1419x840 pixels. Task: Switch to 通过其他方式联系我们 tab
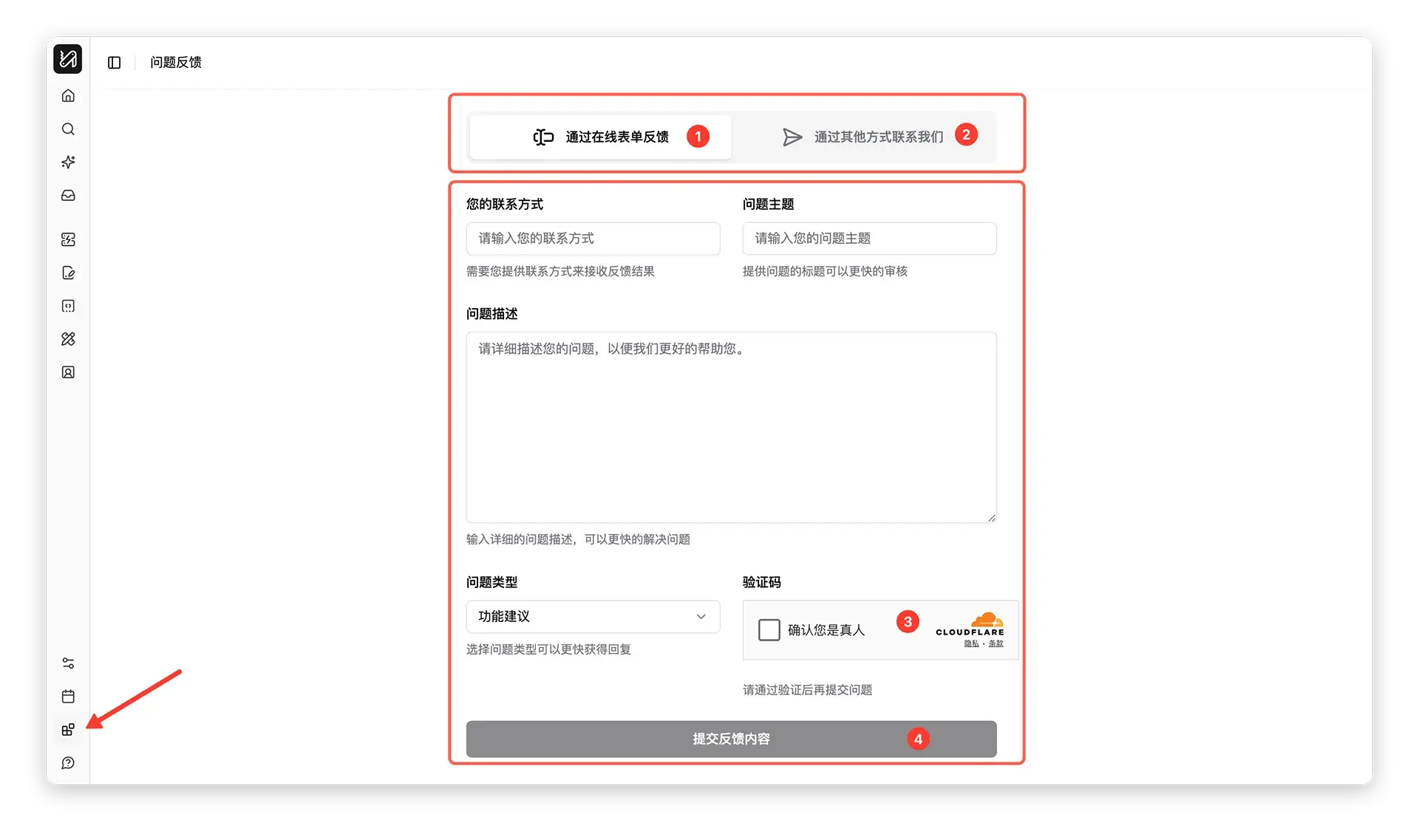pyautogui.click(x=863, y=137)
